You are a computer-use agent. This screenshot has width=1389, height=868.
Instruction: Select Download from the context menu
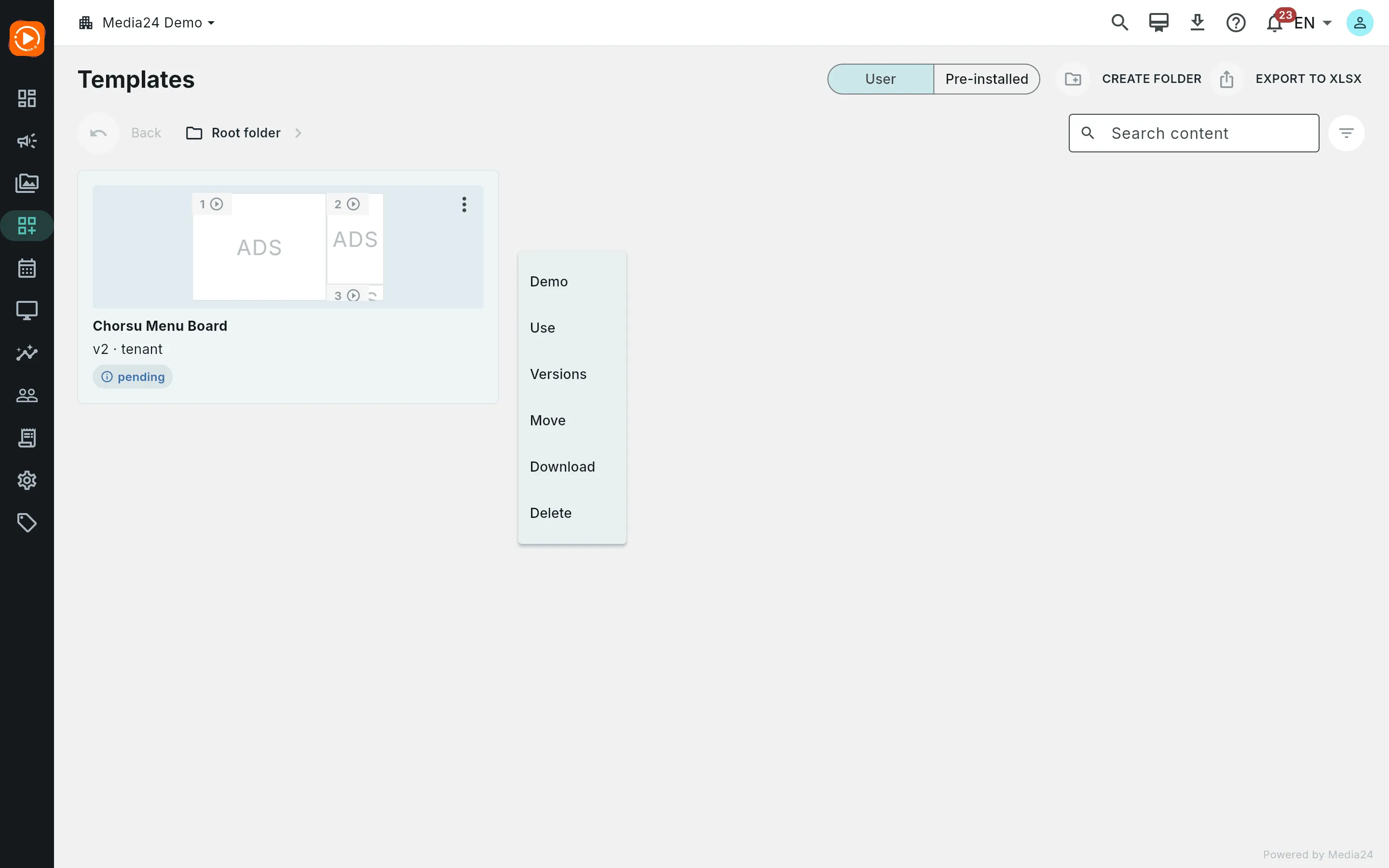pyautogui.click(x=572, y=467)
